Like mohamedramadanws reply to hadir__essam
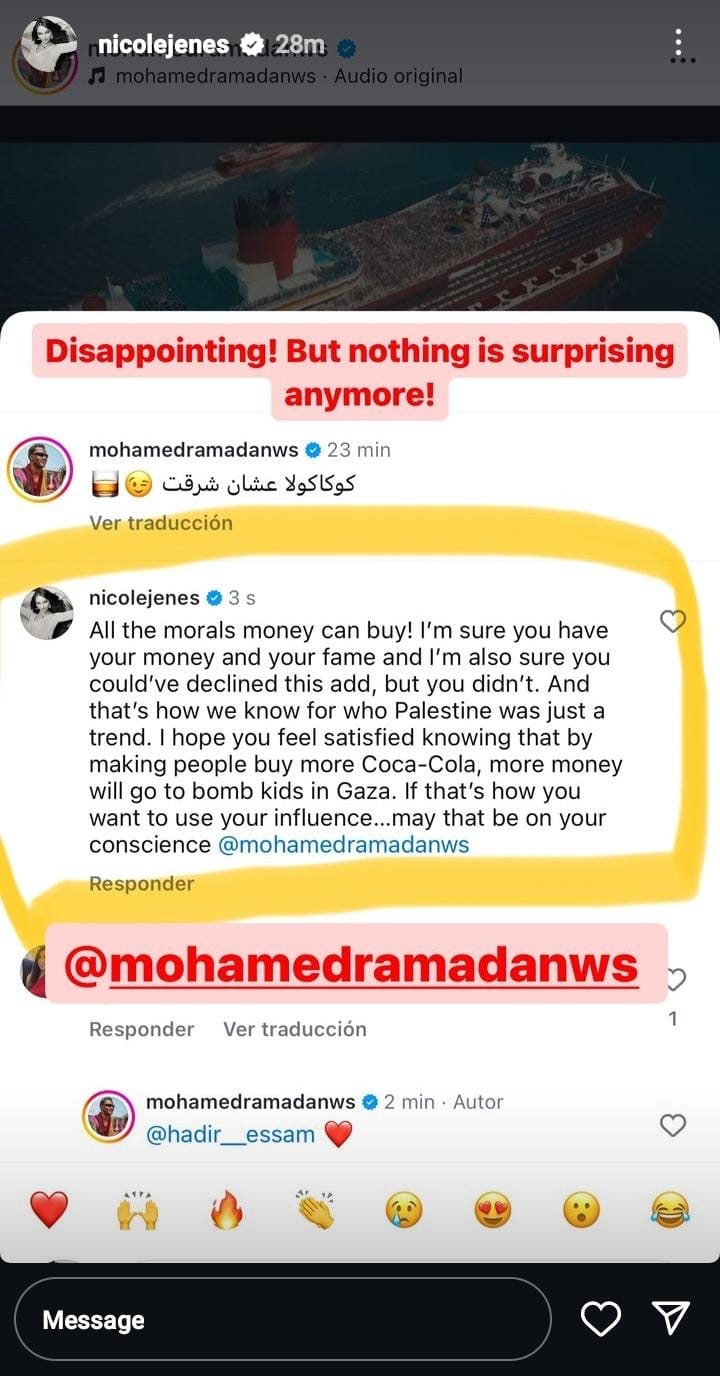Screen dimensions: 720x1376 [x=673, y=1125]
